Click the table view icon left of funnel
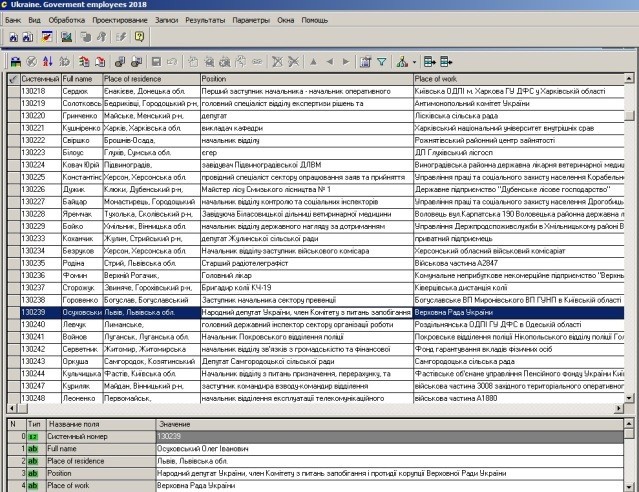639x492 pixels. (x=364, y=62)
